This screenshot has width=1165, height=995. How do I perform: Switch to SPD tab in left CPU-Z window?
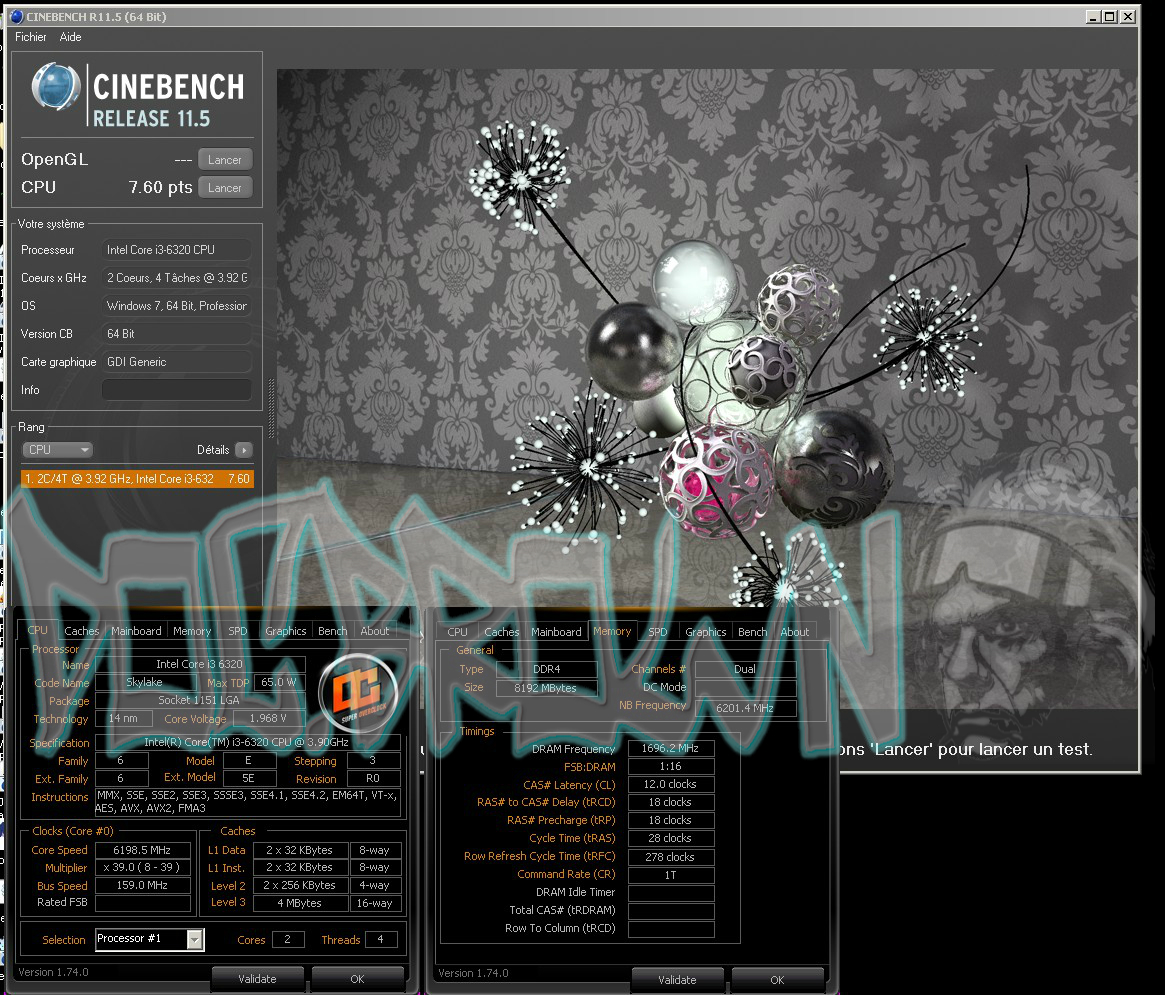[238, 631]
